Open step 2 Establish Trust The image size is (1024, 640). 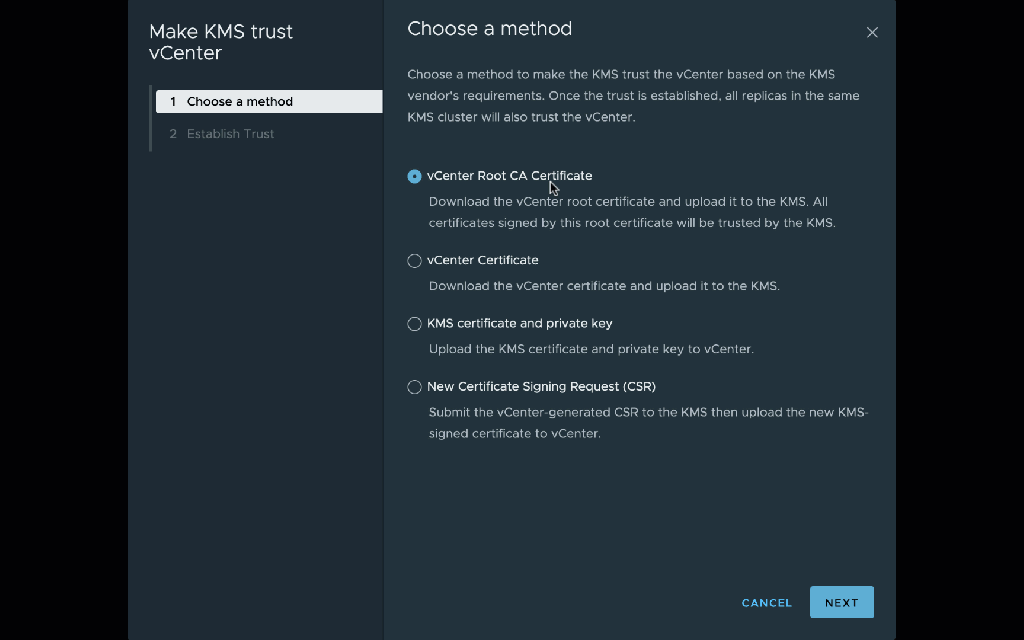(230, 134)
